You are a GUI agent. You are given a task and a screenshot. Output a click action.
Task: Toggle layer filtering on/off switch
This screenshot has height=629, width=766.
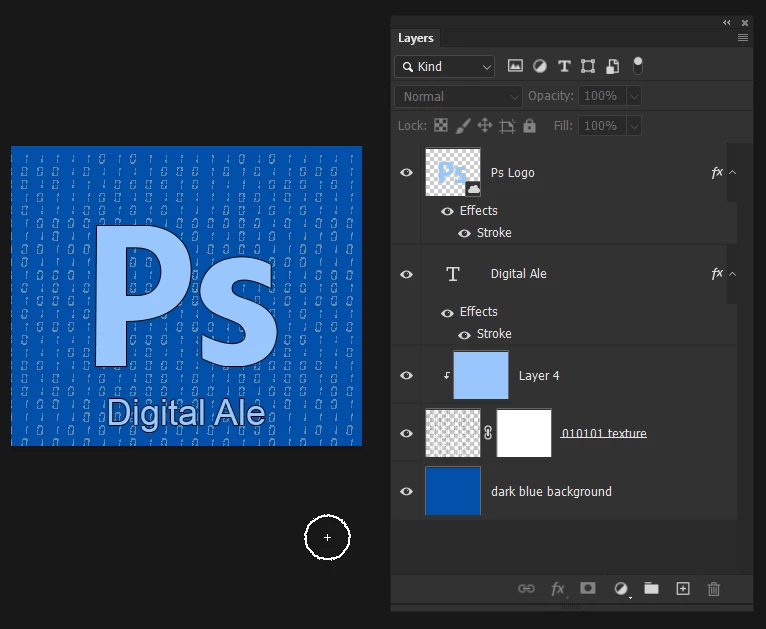(x=638, y=65)
